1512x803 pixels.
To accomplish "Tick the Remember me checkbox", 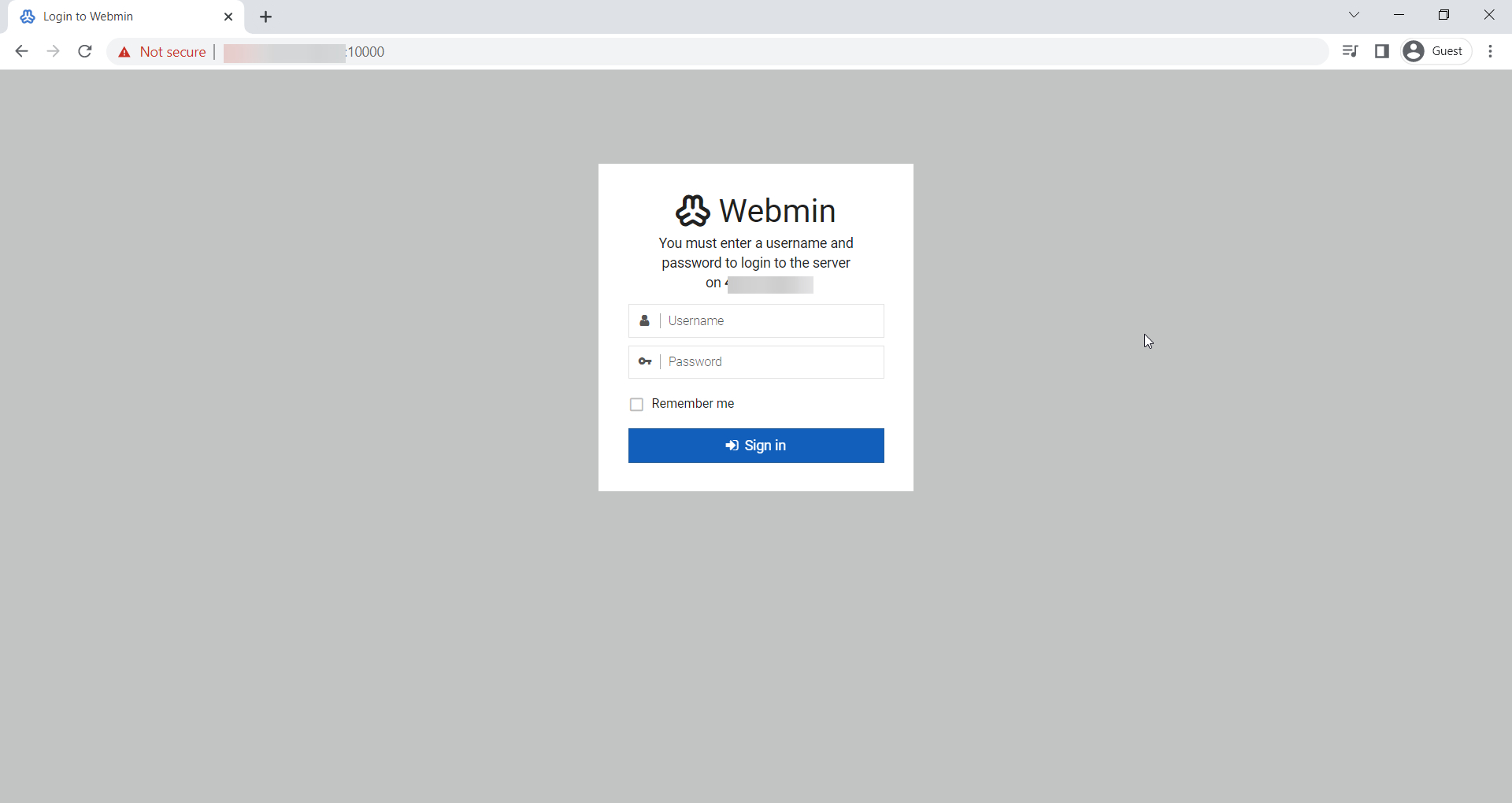I will pyautogui.click(x=636, y=405).
